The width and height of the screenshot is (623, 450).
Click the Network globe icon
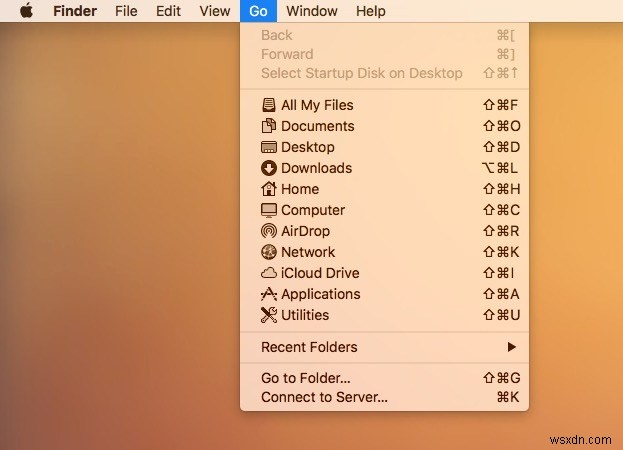pos(269,252)
